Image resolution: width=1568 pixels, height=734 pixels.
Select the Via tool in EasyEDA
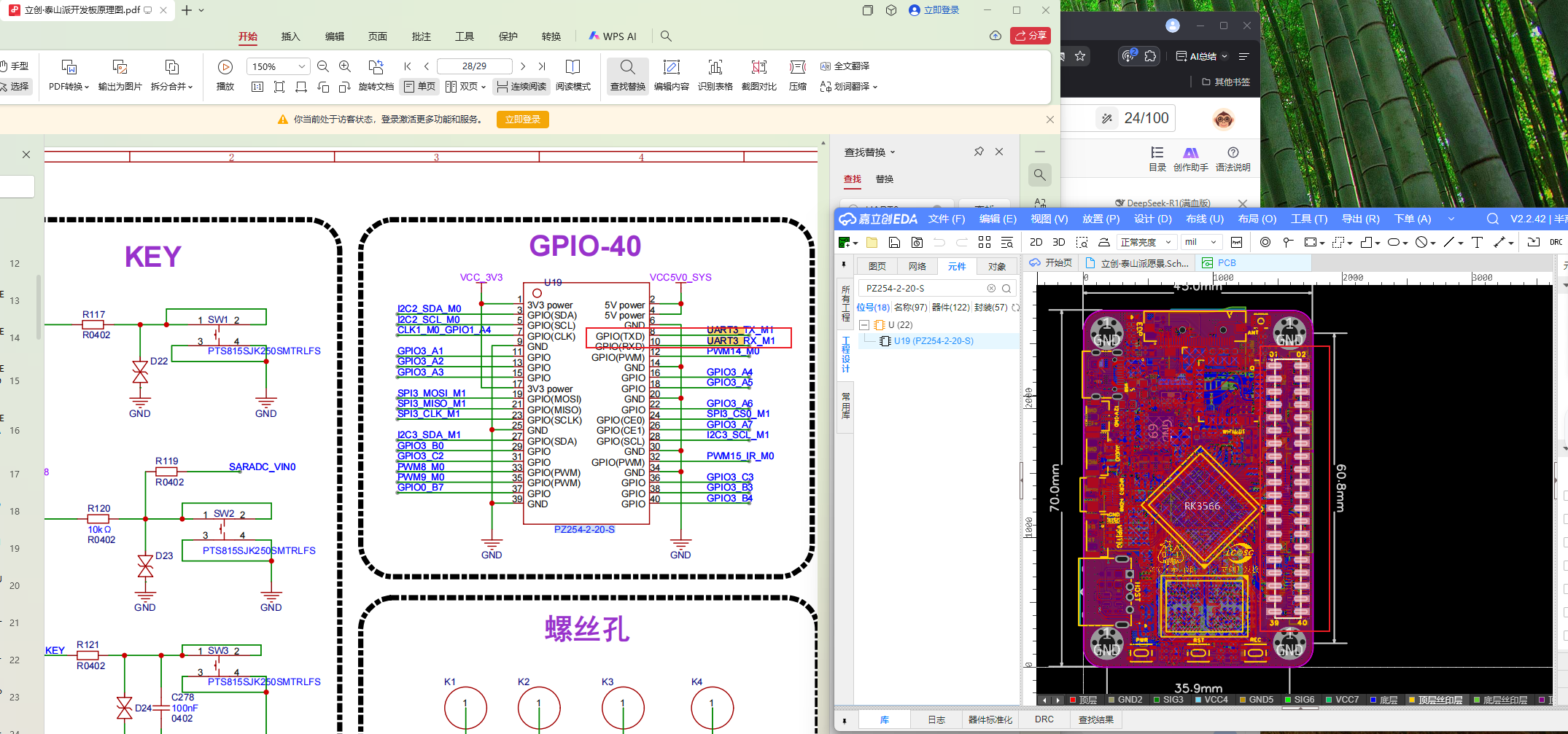click(x=1265, y=242)
